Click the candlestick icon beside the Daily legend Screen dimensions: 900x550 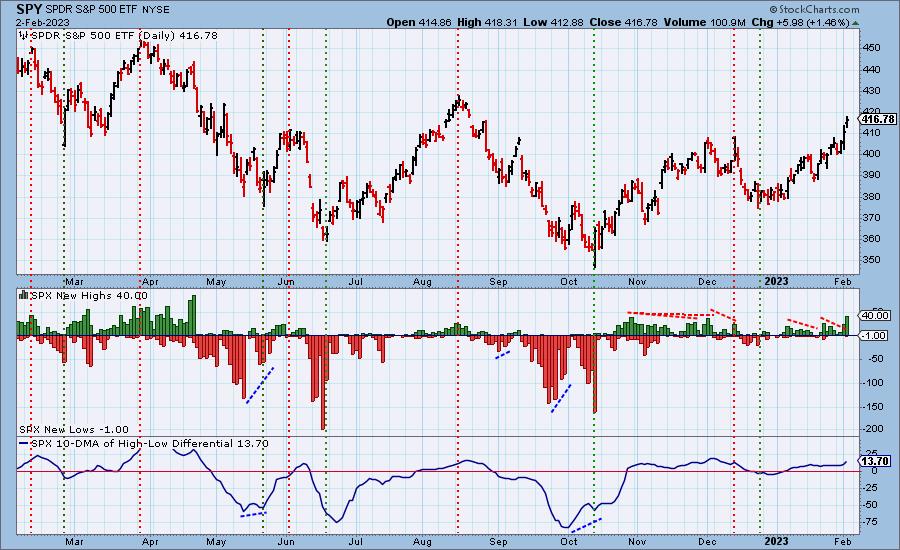24,36
